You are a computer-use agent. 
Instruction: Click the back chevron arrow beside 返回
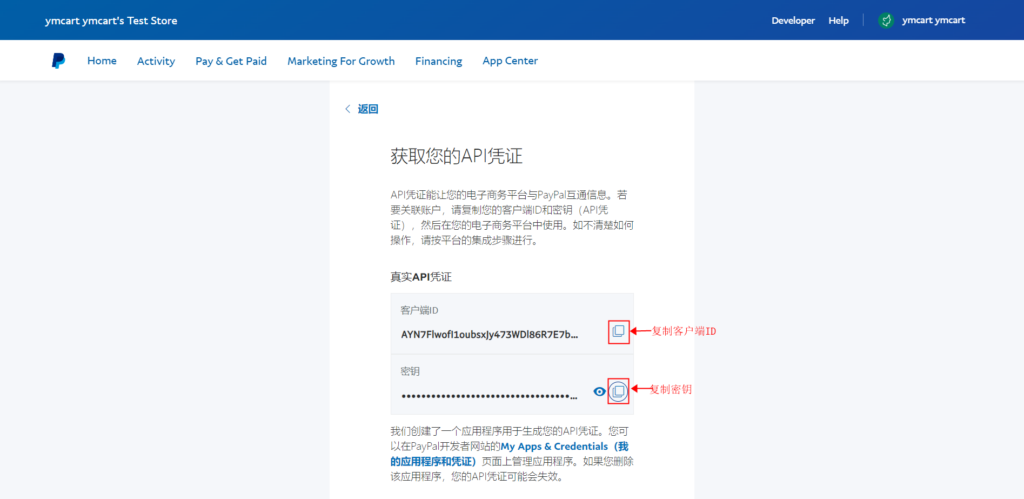348,109
